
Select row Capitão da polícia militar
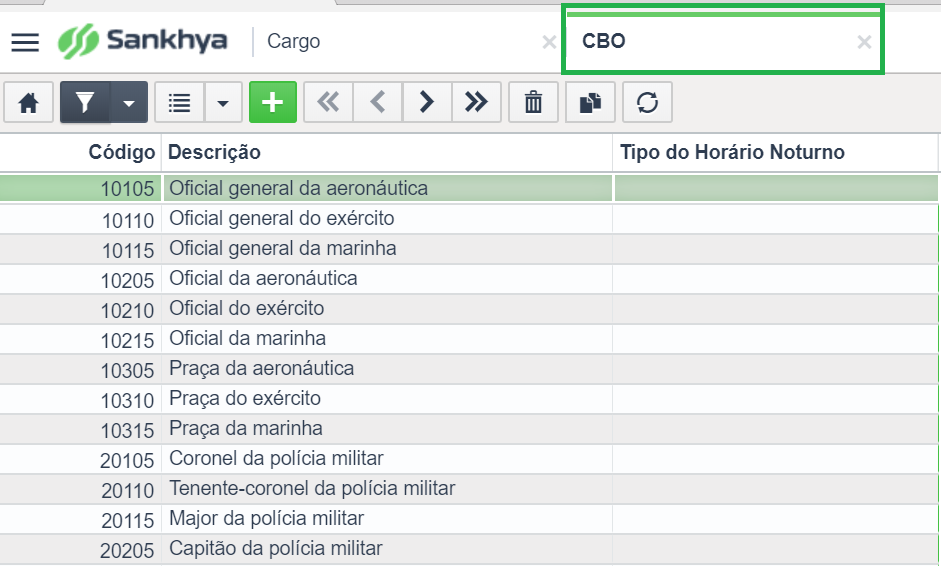tap(469, 549)
